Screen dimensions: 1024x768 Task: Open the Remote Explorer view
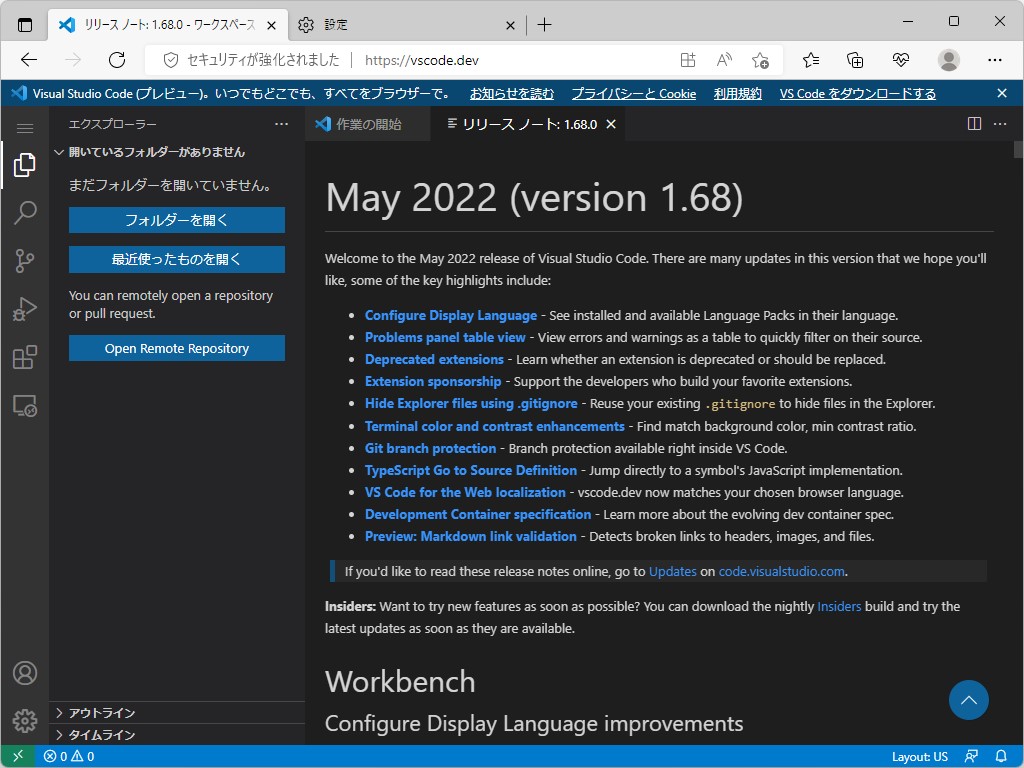point(25,406)
